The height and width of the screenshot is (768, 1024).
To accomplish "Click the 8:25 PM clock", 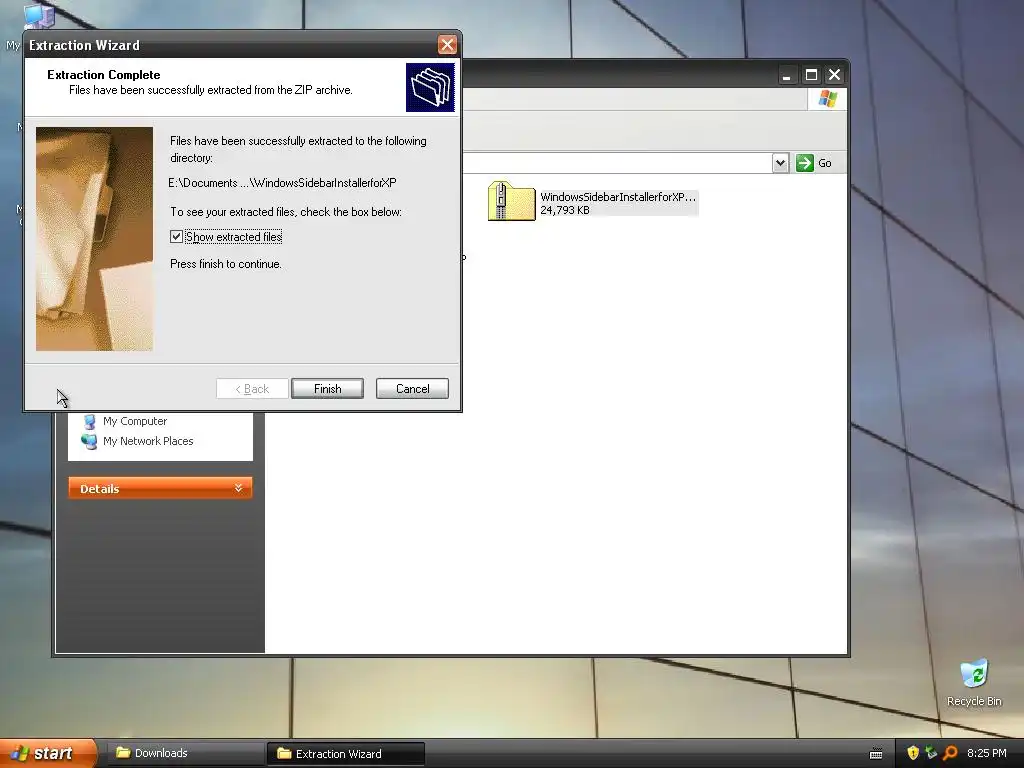I will coord(987,754).
